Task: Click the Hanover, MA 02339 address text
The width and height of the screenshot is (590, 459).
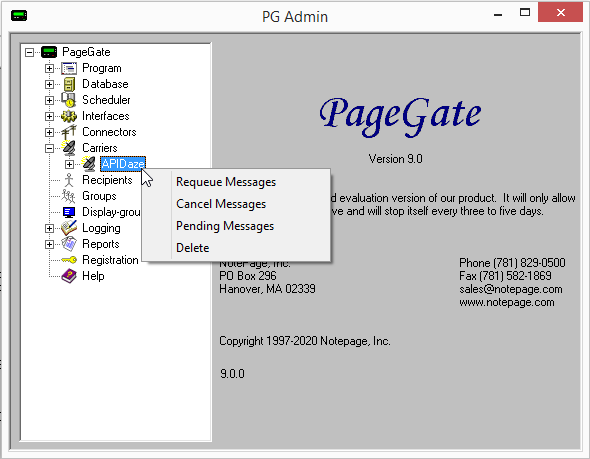Action: point(267,289)
